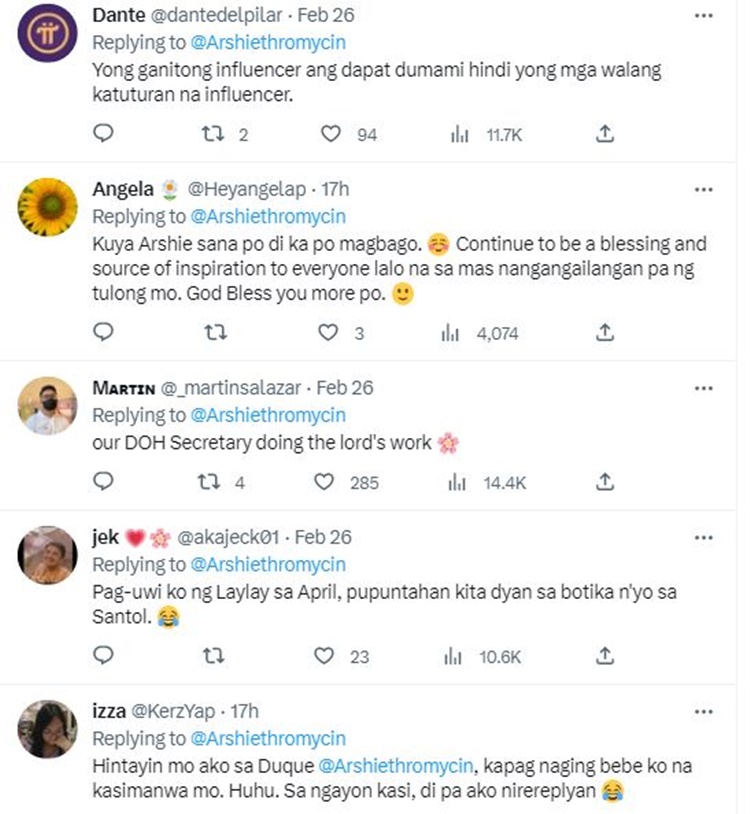This screenshot has width=750, height=814.
Task: Open Angela's sunflower profile picture
Action: (48, 207)
